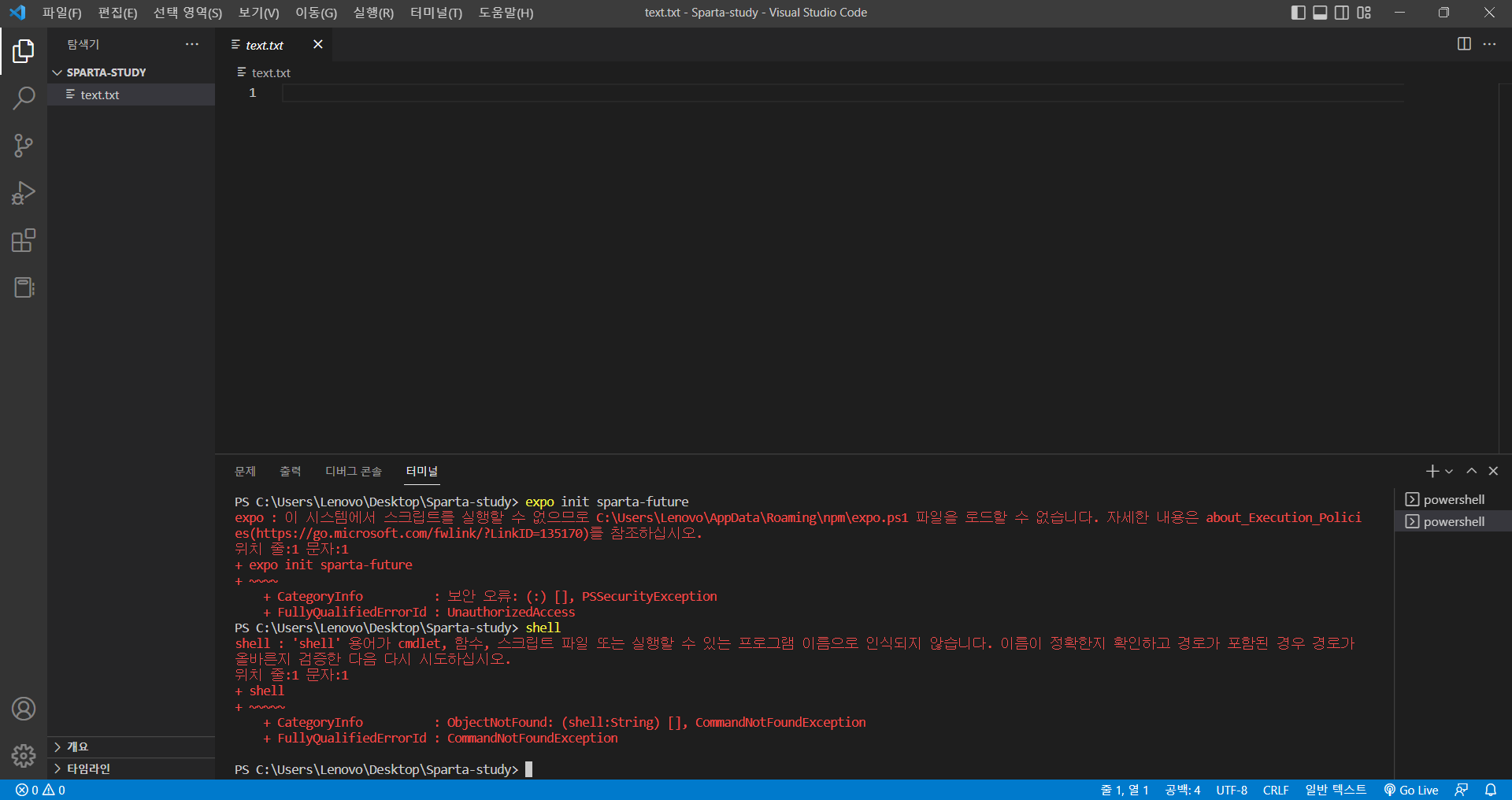Screen dimensions: 1512x800
Task: Click Go Live in the status bar
Action: pyautogui.click(x=1410, y=790)
